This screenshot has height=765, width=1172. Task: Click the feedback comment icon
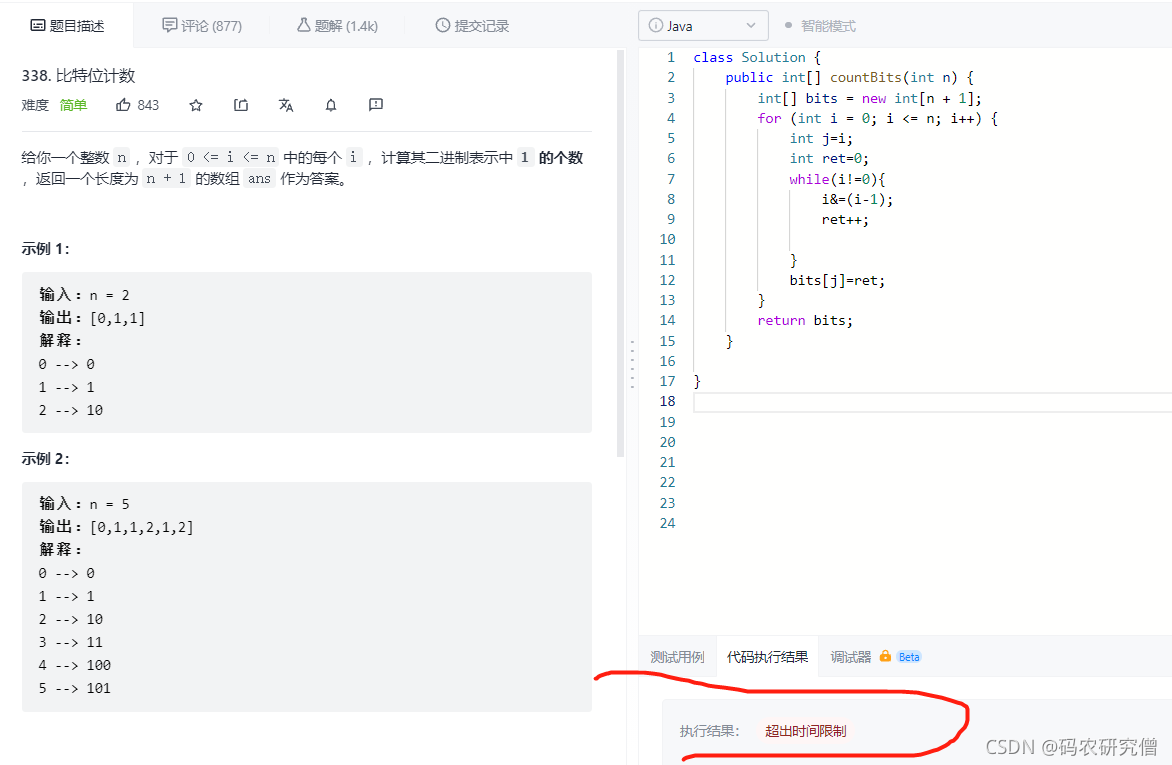pyautogui.click(x=376, y=105)
